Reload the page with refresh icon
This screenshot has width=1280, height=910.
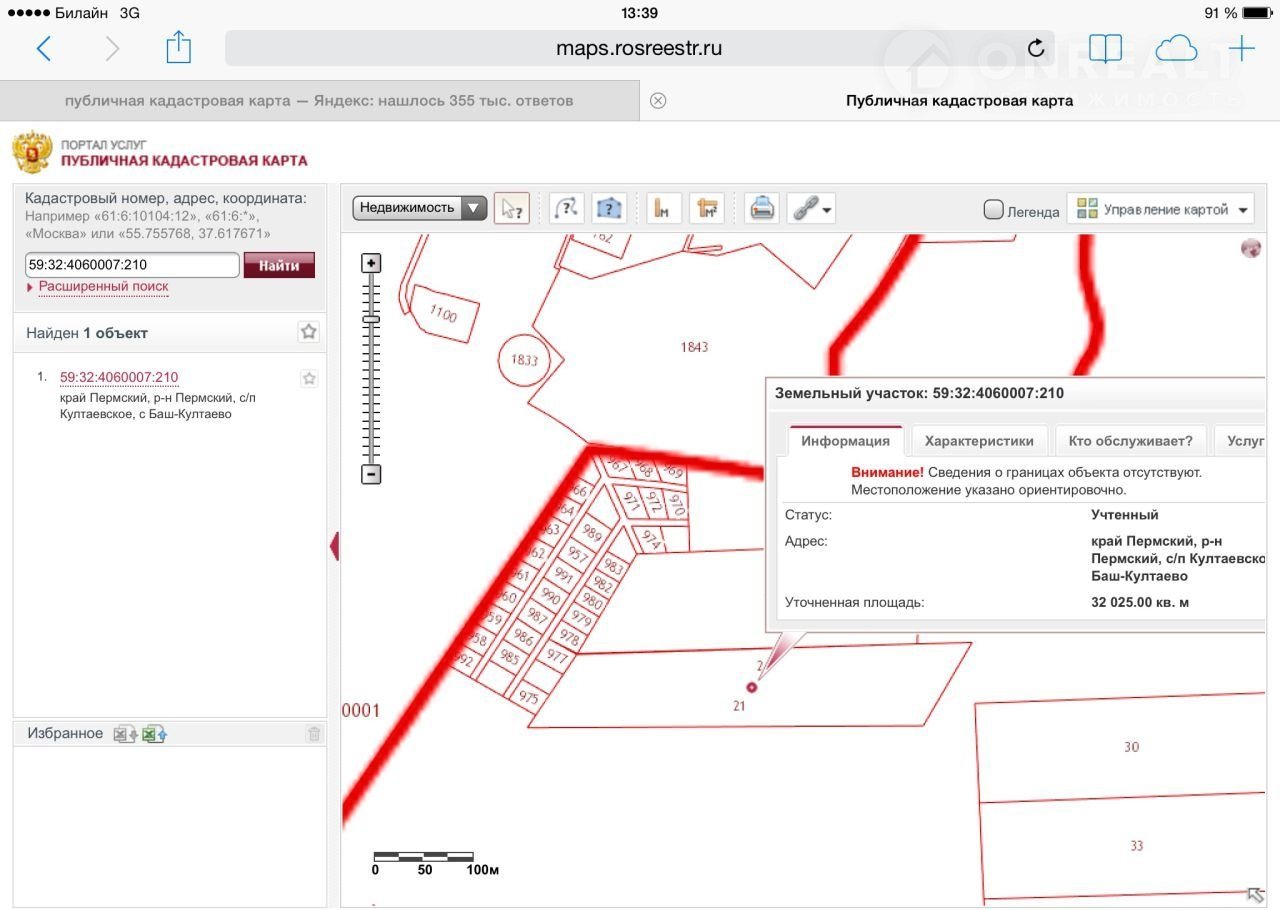1036,48
